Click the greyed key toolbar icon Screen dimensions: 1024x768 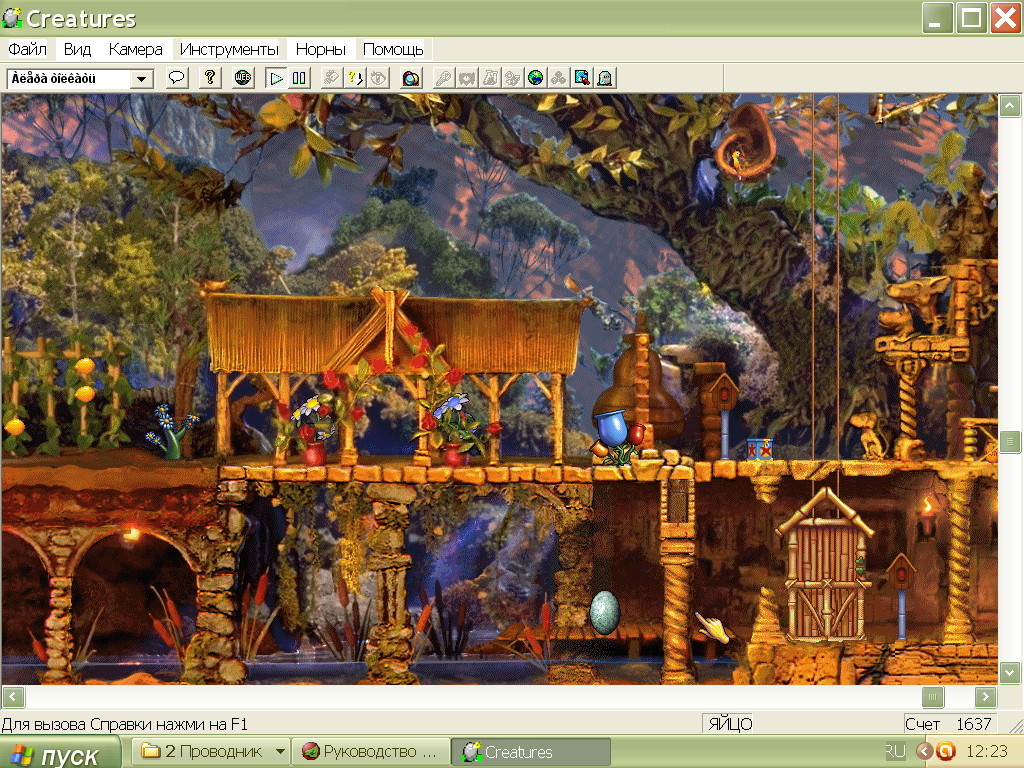444,78
